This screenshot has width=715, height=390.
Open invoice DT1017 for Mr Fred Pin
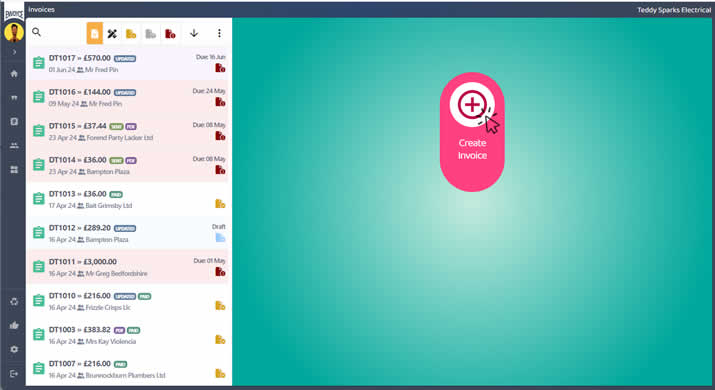click(128, 63)
